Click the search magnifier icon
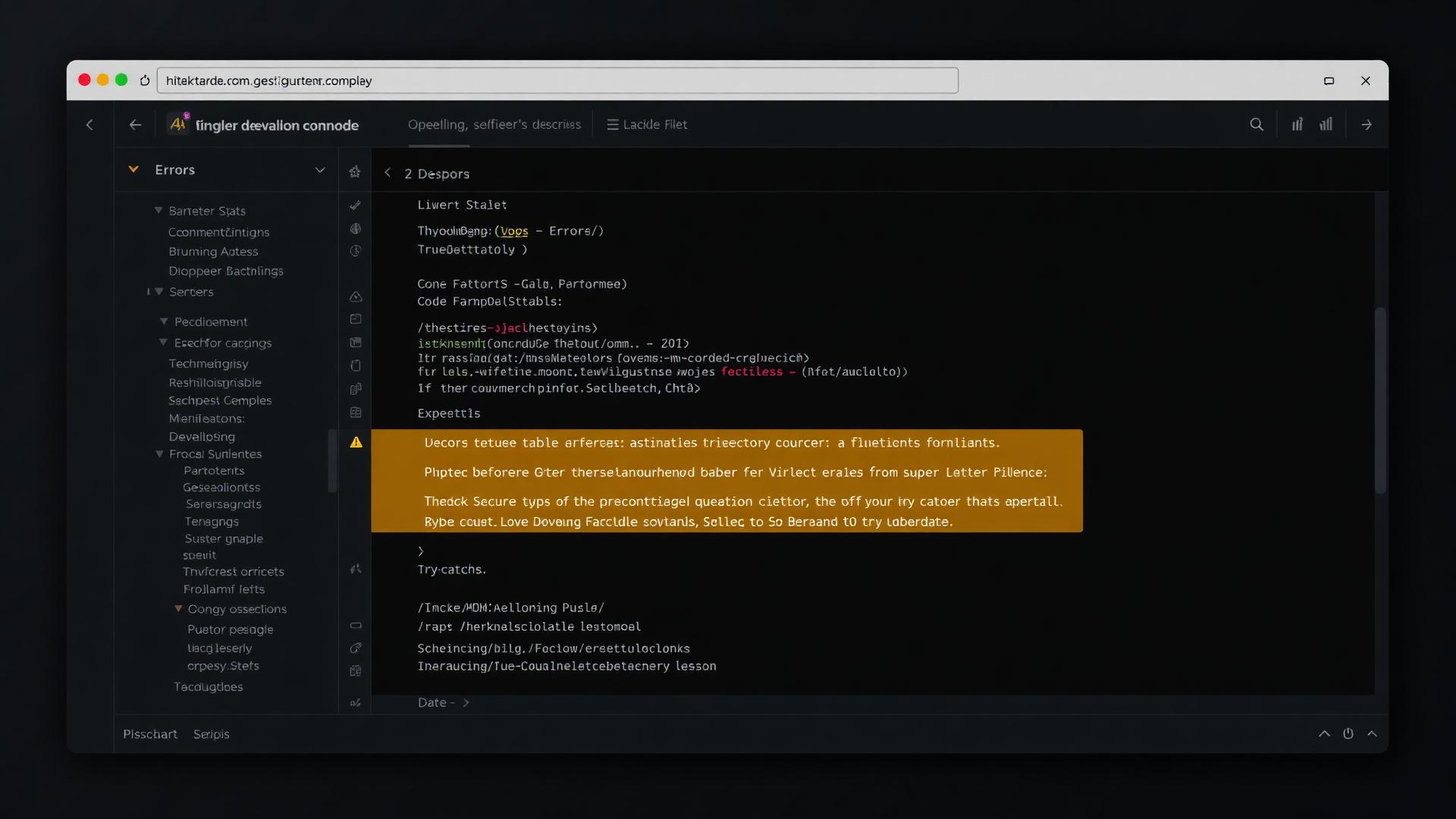This screenshot has height=819, width=1456. pyautogui.click(x=1257, y=124)
